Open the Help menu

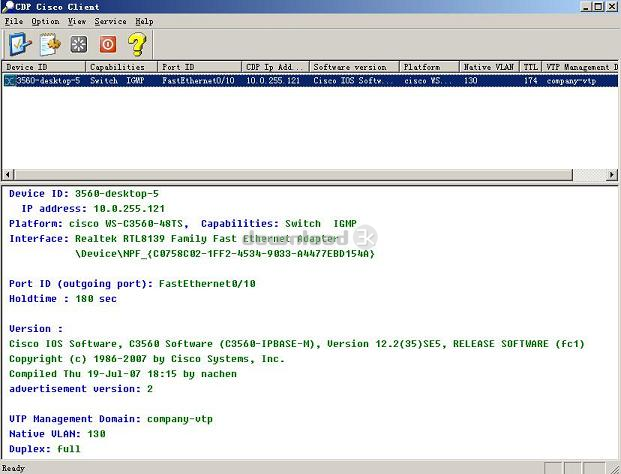point(144,21)
